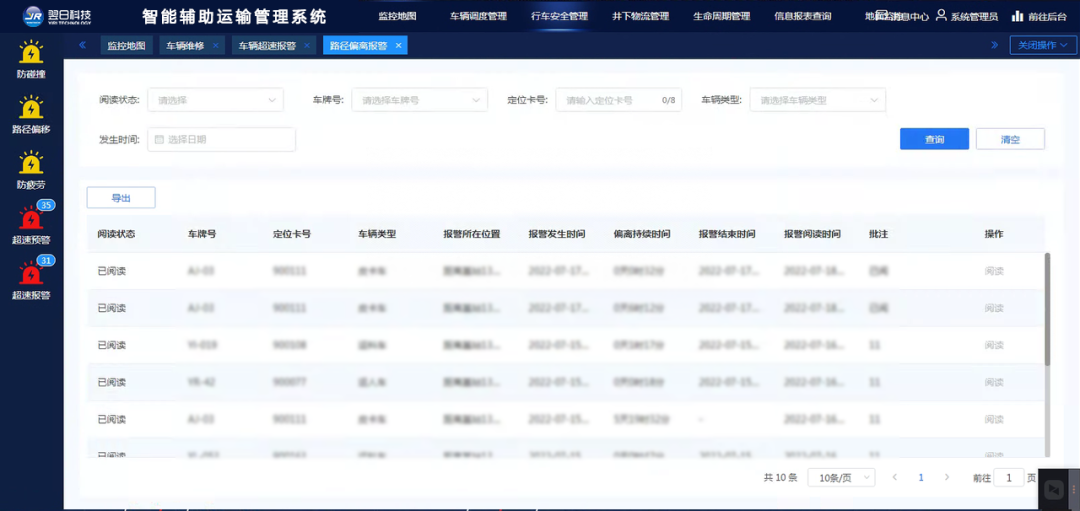Image resolution: width=1080 pixels, height=511 pixels.
Task: Close the 路径偏离报警 tab
Action: point(398,45)
